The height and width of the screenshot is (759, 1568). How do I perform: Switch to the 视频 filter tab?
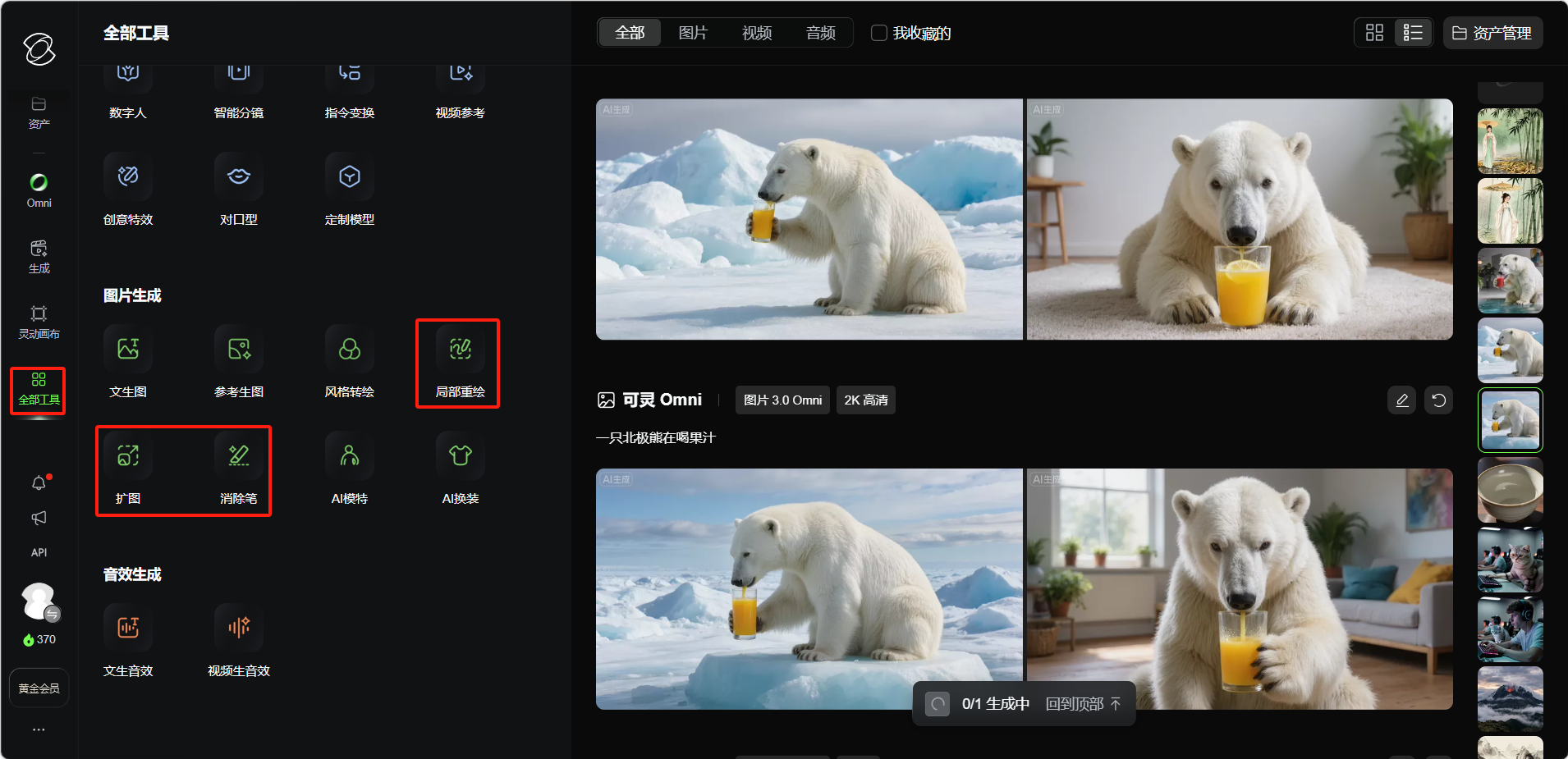pos(756,33)
